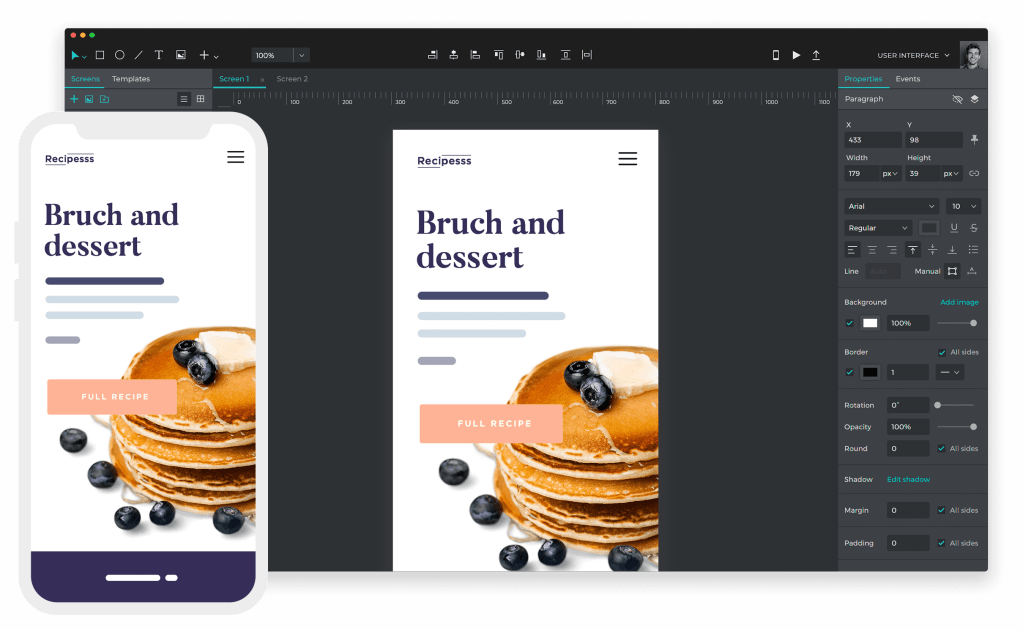Click the Edit shadow link
This screenshot has width=1023, height=630.
tap(908, 479)
